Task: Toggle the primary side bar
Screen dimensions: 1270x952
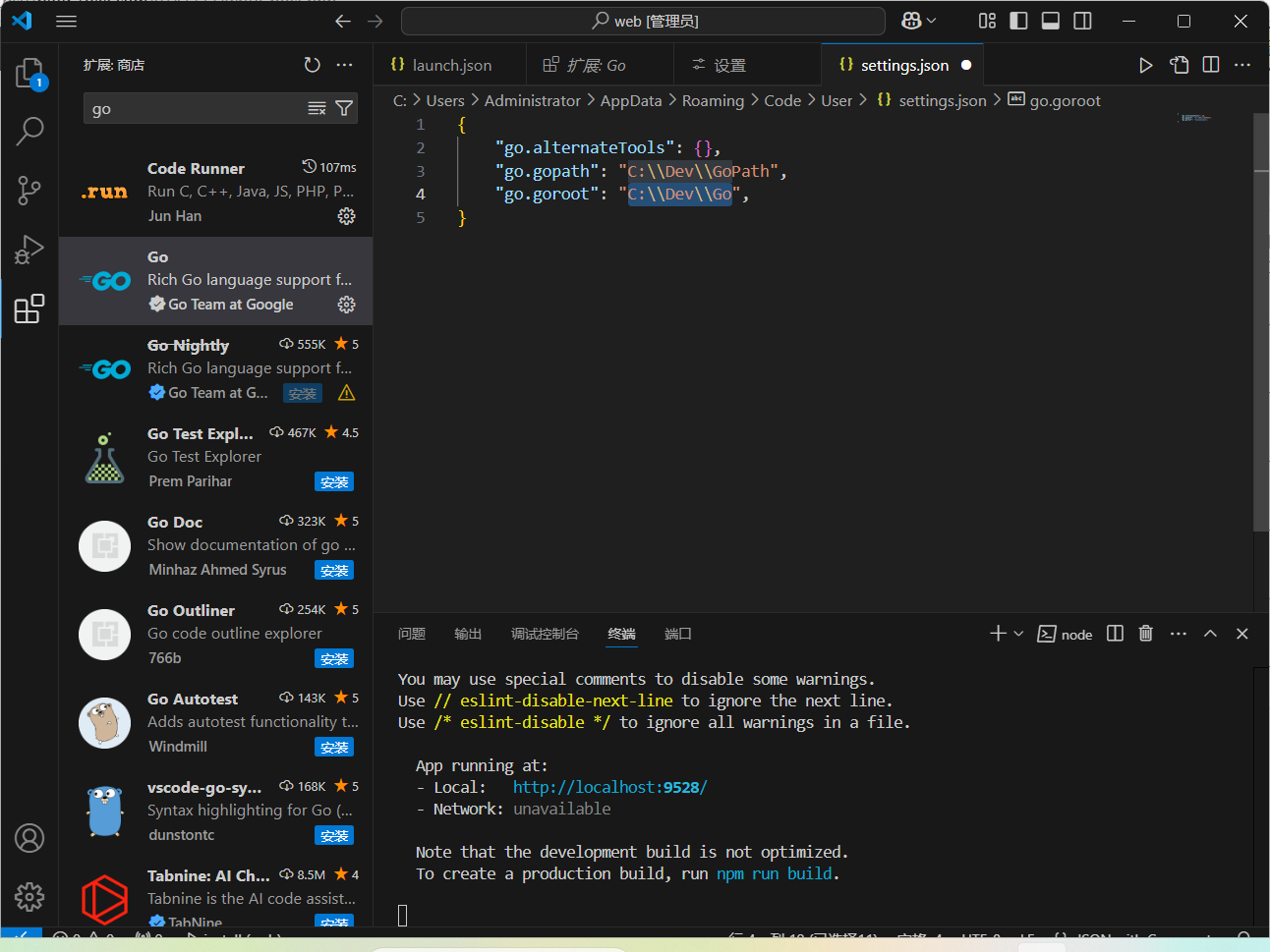Action: [x=1018, y=21]
